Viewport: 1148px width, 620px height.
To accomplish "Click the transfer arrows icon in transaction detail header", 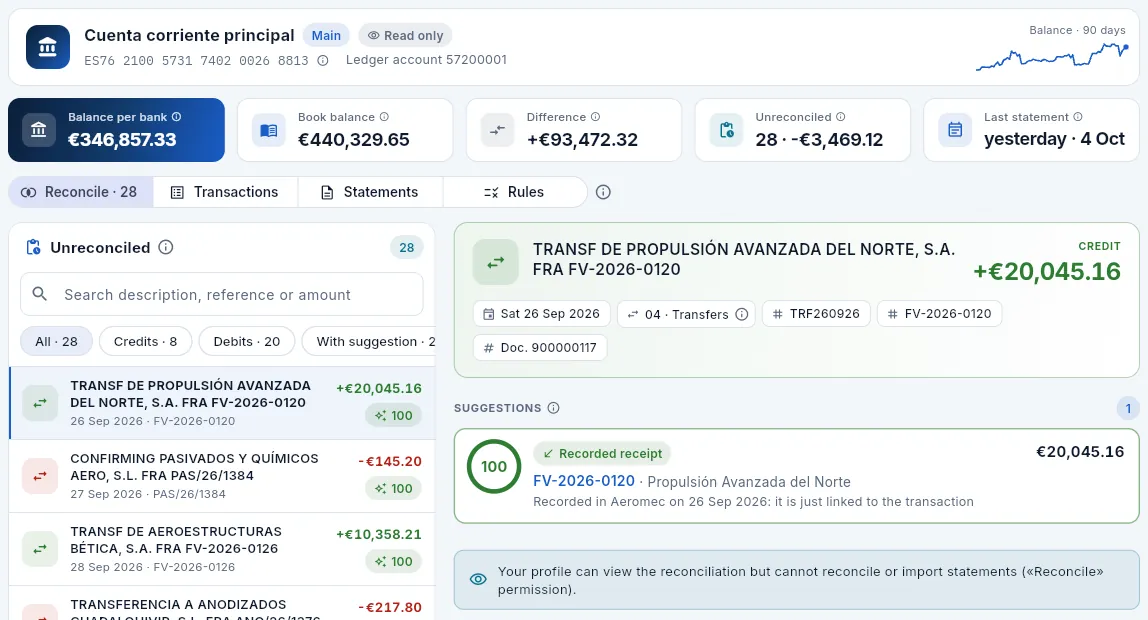I will pyautogui.click(x=496, y=261).
